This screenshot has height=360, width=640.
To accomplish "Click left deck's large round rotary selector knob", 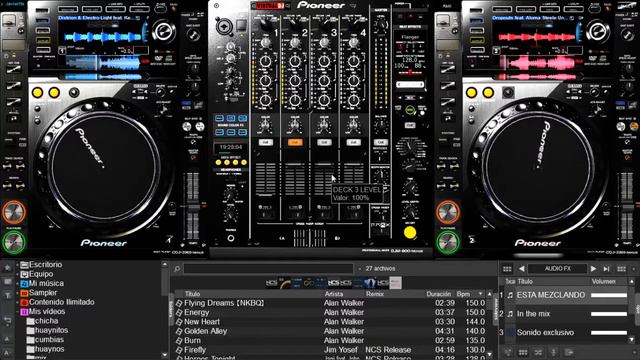I will (163, 31).
